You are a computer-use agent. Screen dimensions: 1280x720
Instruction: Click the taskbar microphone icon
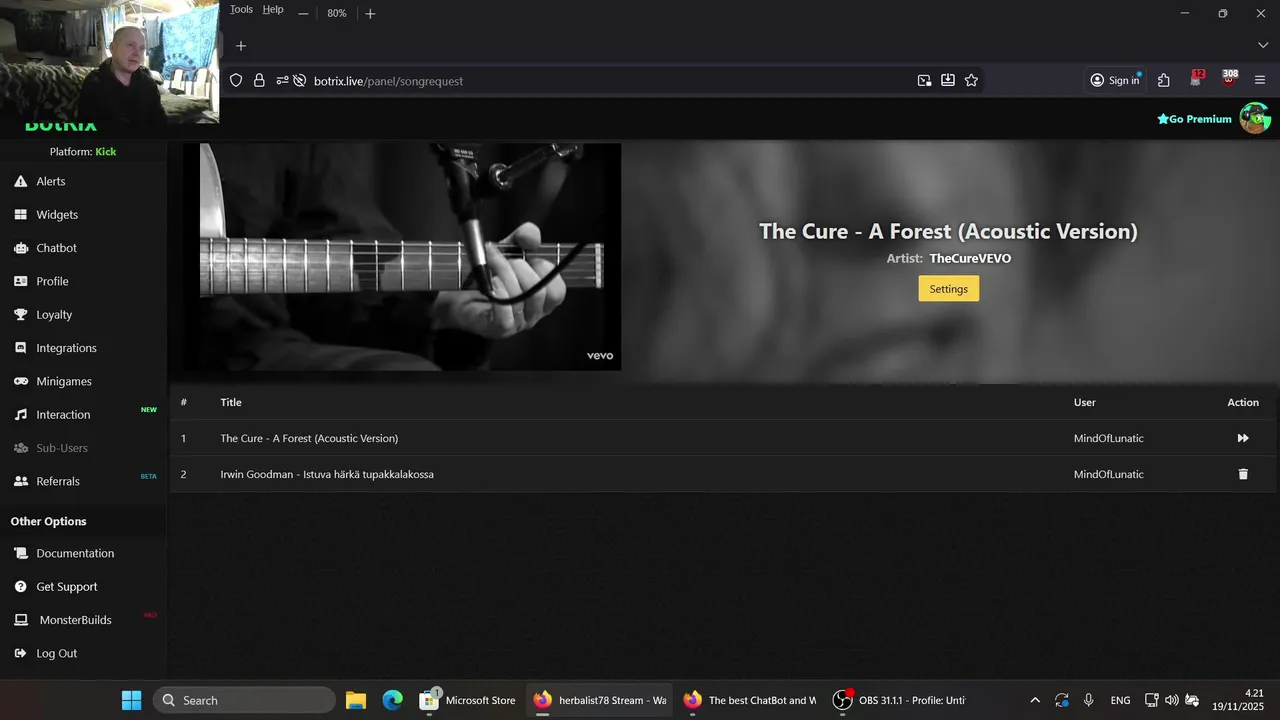pyautogui.click(x=1088, y=700)
